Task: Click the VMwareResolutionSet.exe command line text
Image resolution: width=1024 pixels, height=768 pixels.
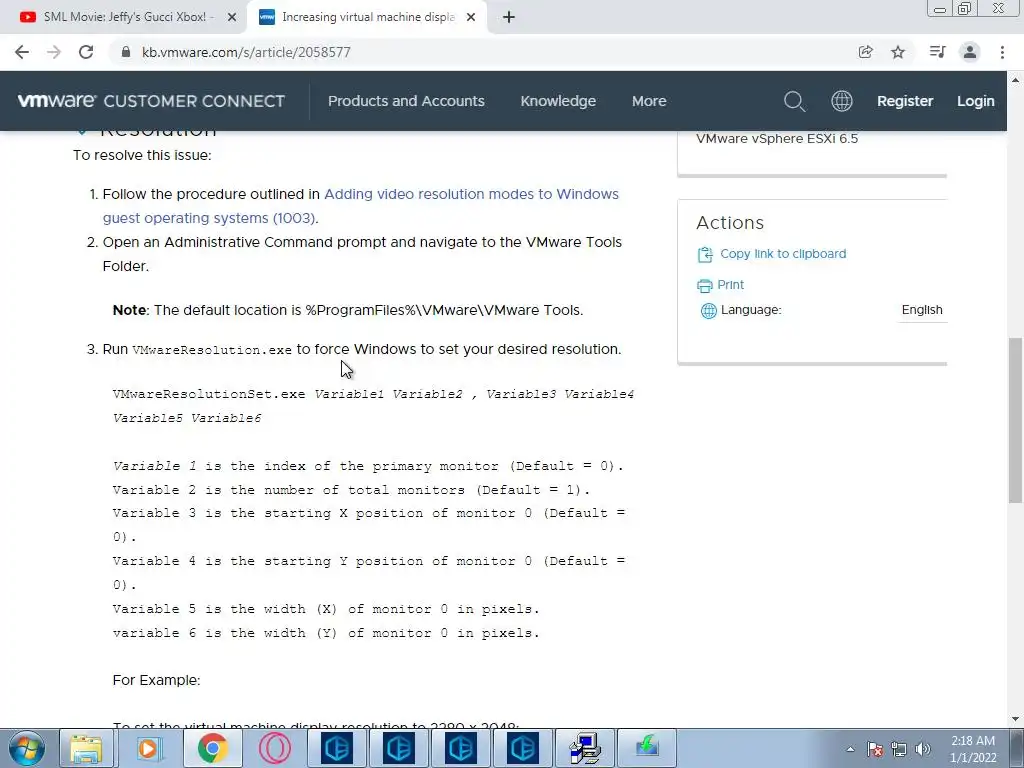Action: (374, 406)
